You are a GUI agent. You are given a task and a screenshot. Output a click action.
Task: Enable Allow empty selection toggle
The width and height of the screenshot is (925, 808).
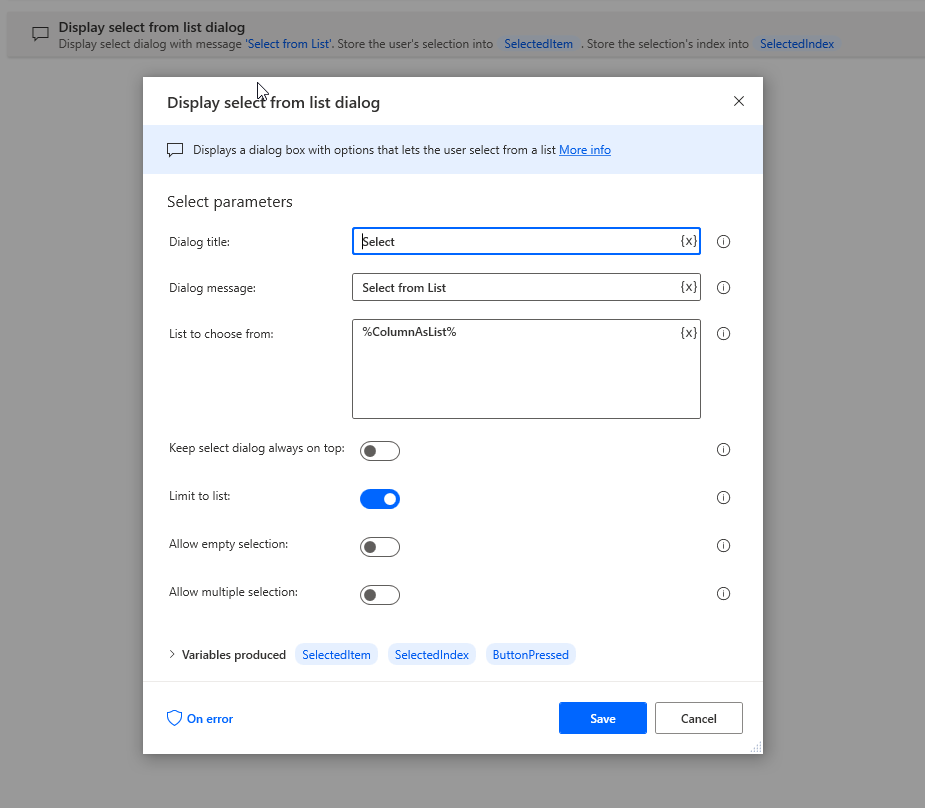point(380,547)
